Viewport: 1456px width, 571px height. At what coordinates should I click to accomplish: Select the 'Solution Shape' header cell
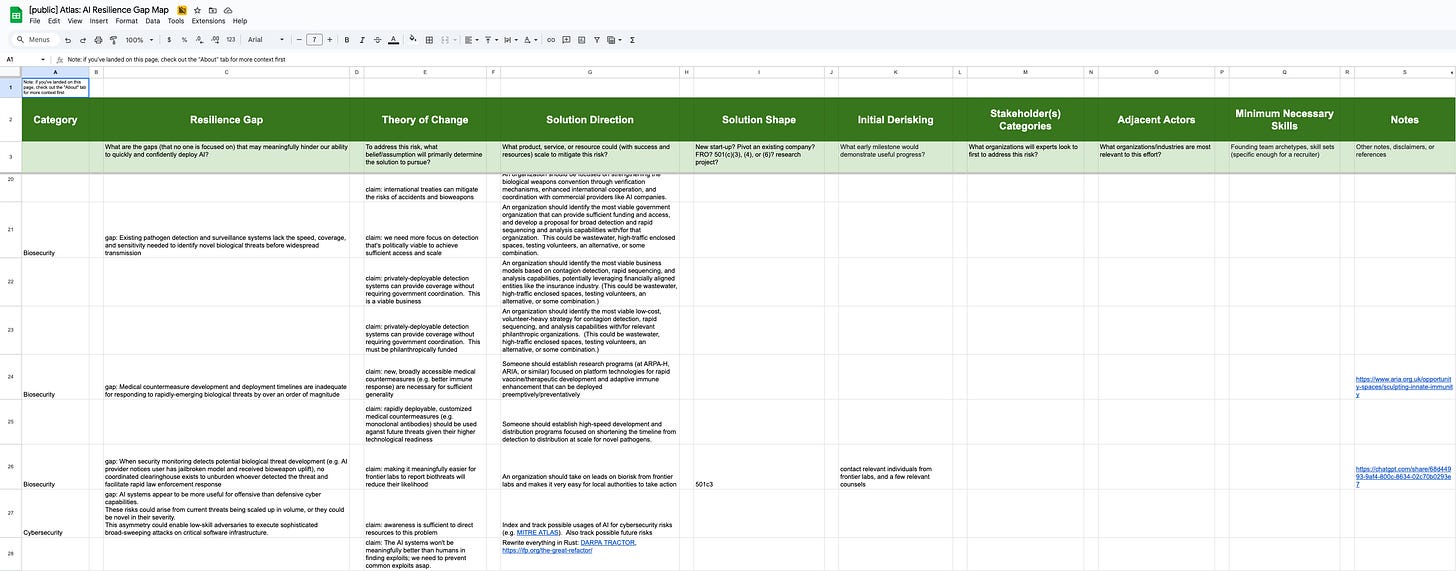pos(759,119)
